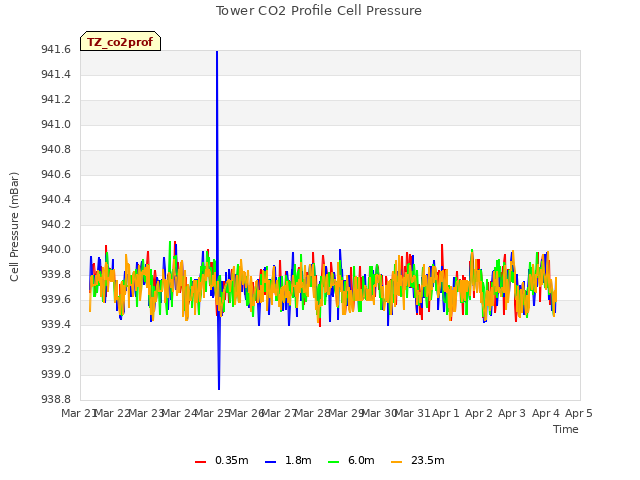The image size is (640, 480).
Task: Click the TZ_co2prof label box
Action: (x=120, y=41)
